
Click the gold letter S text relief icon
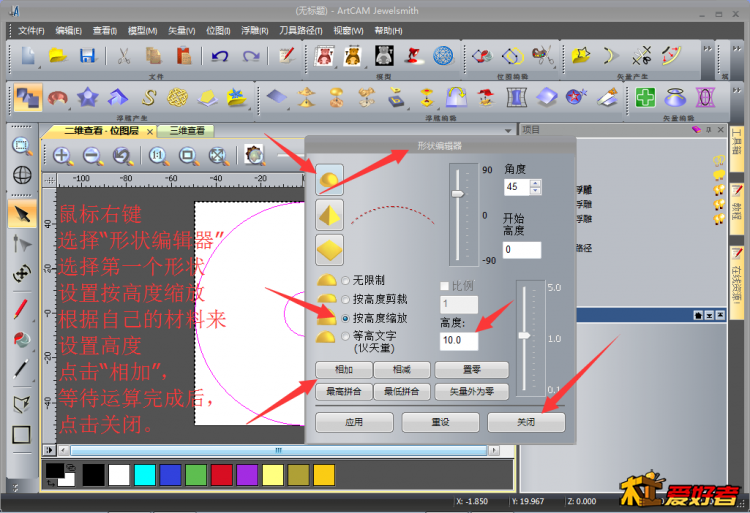pyautogui.click(x=148, y=98)
